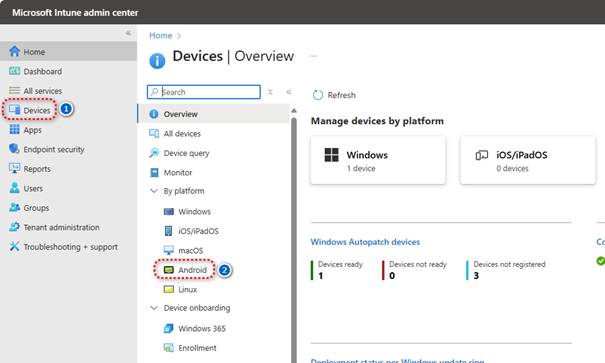Collapse the main left sidebar with the double chevron
Image resolution: width=605 pixels, height=363 pixels.
coord(128,33)
